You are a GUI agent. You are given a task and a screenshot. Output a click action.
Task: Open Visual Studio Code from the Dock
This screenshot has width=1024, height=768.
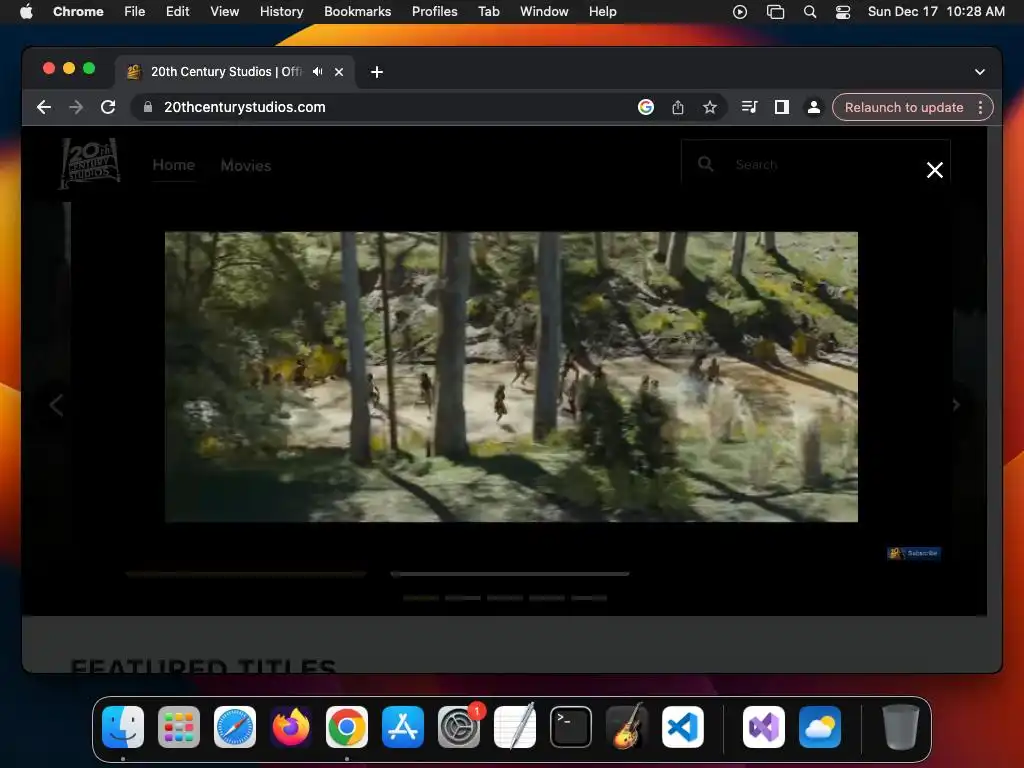(x=682, y=727)
